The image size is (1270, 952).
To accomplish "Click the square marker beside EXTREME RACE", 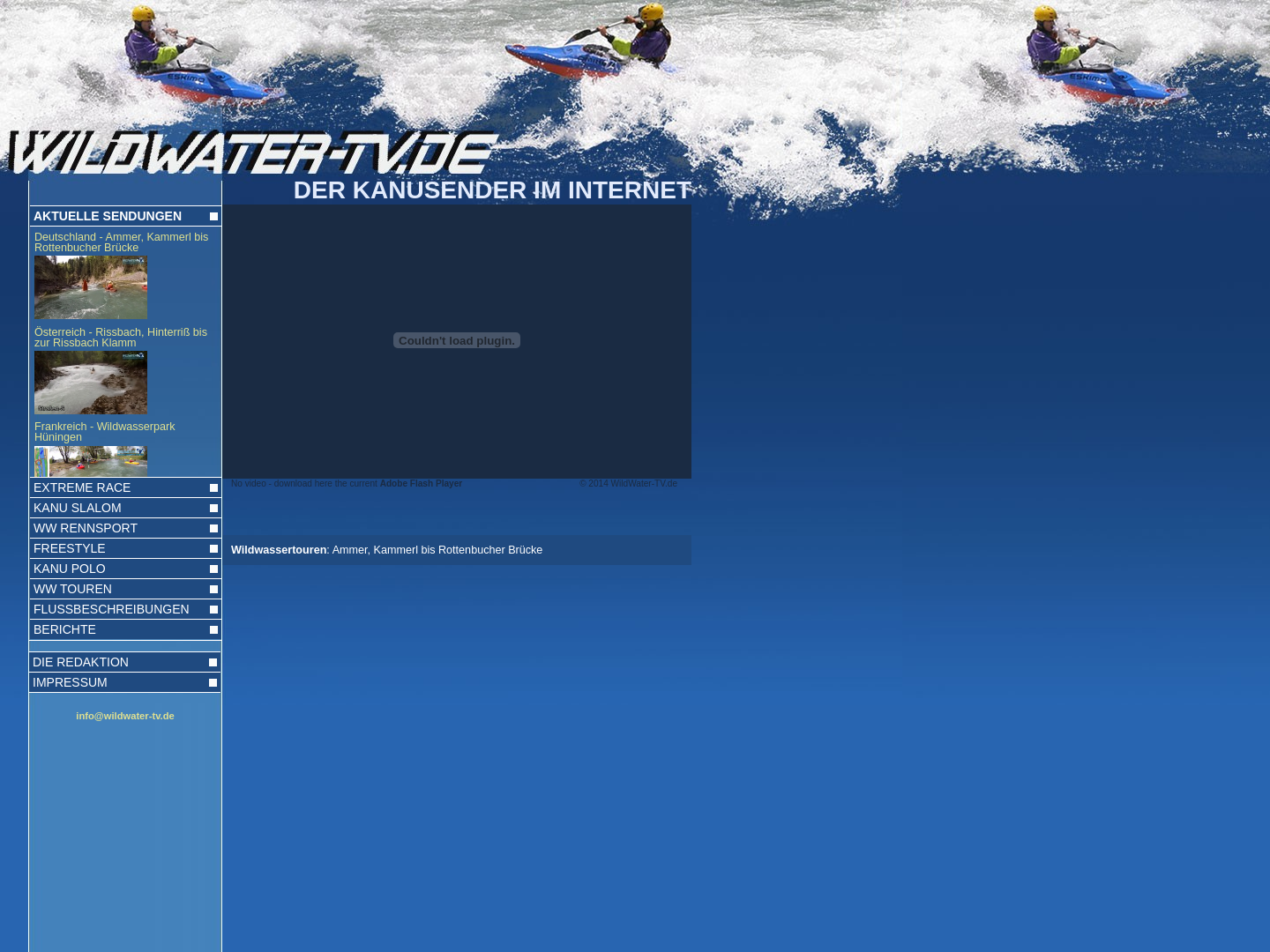I will click(x=213, y=488).
